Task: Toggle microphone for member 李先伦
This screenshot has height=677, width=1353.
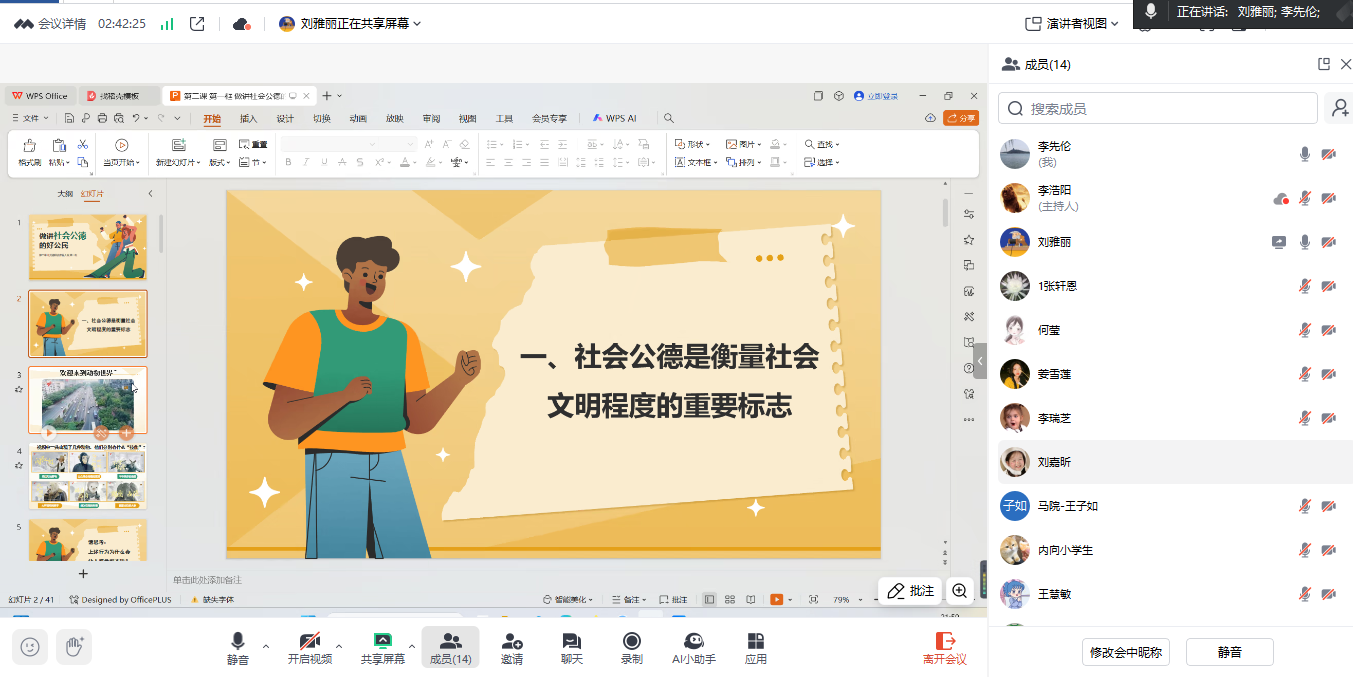Action: coord(1304,154)
